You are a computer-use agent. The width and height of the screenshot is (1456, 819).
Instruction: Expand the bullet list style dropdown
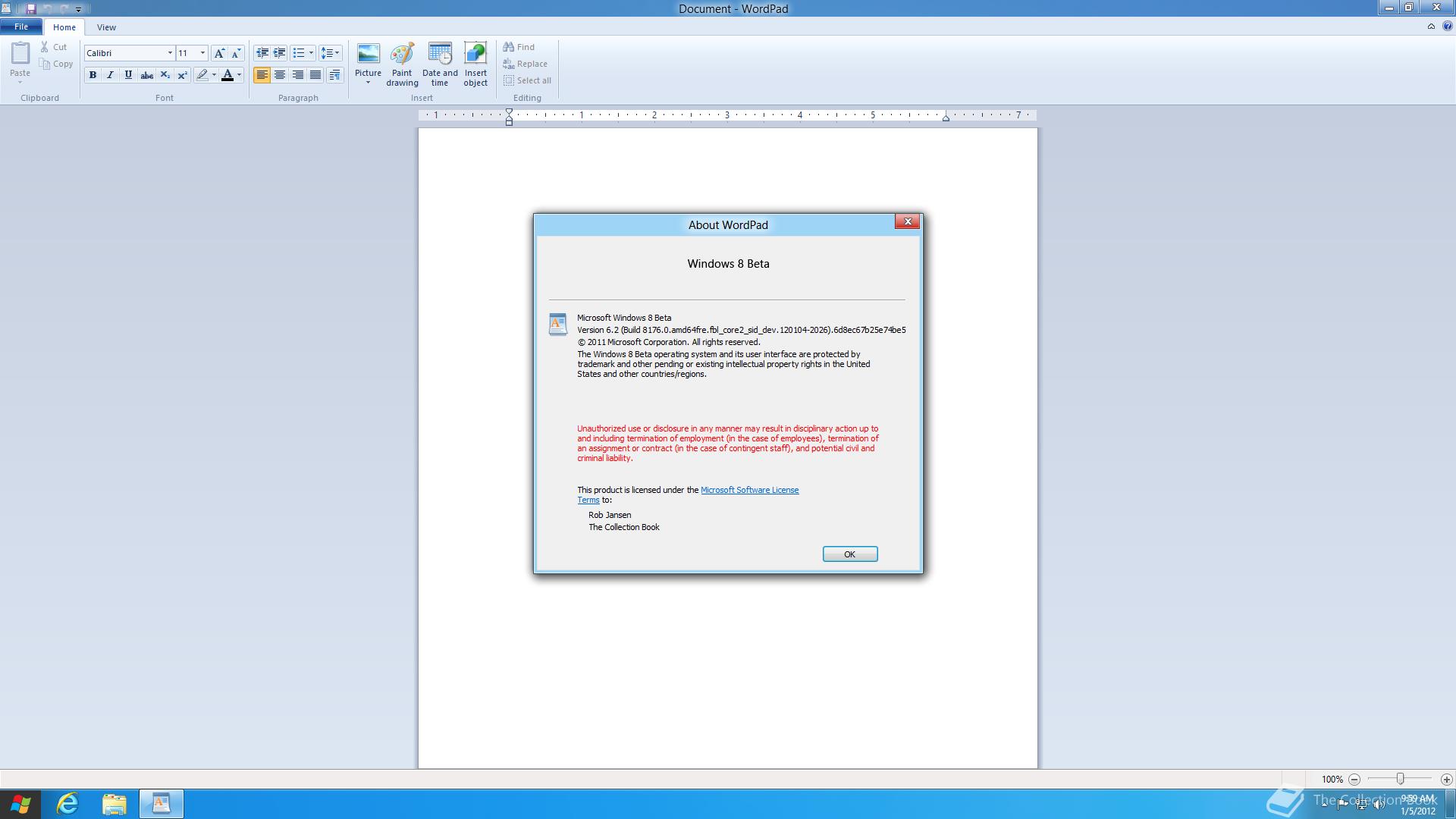click(311, 53)
